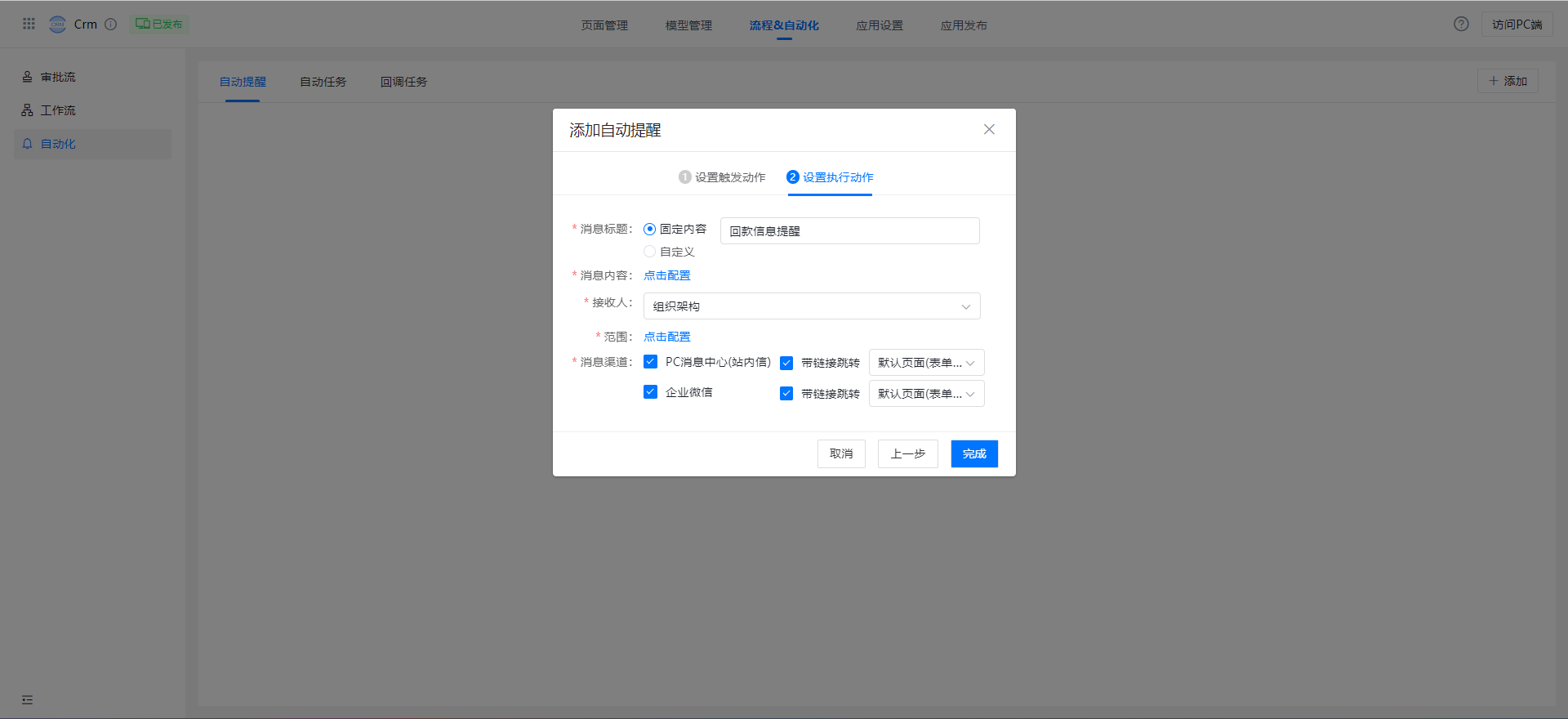Open 流程&自动化 top menu

tap(784, 25)
